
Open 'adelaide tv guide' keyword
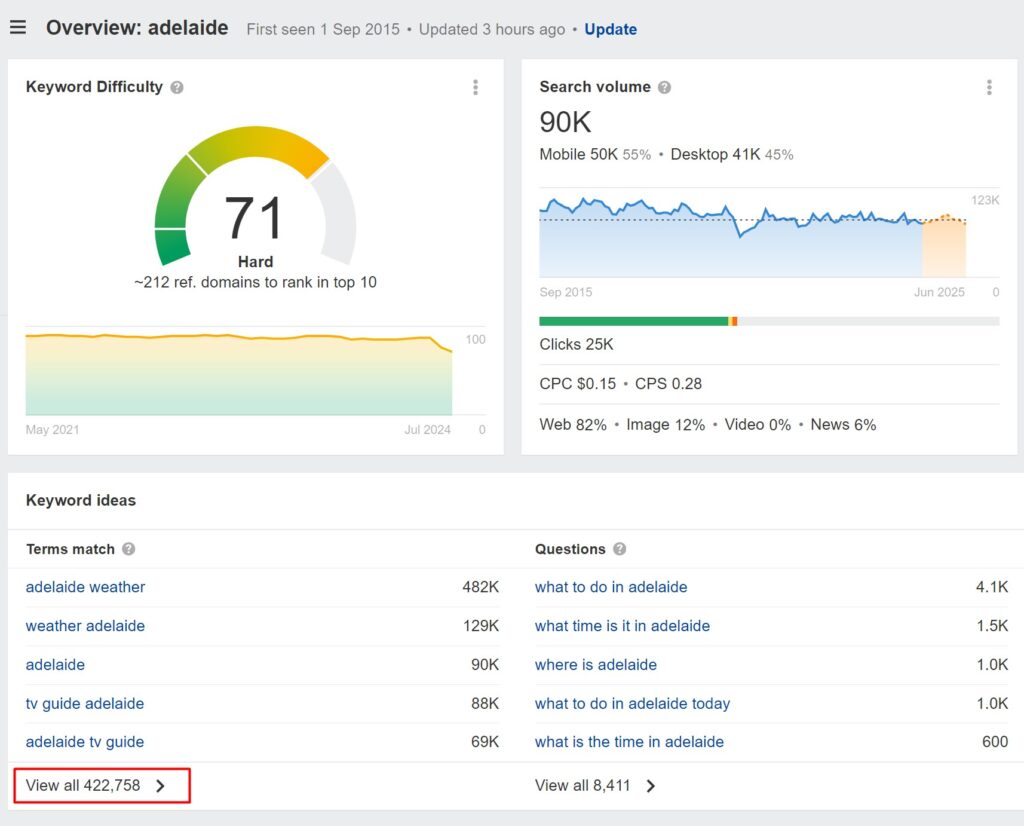pos(85,742)
